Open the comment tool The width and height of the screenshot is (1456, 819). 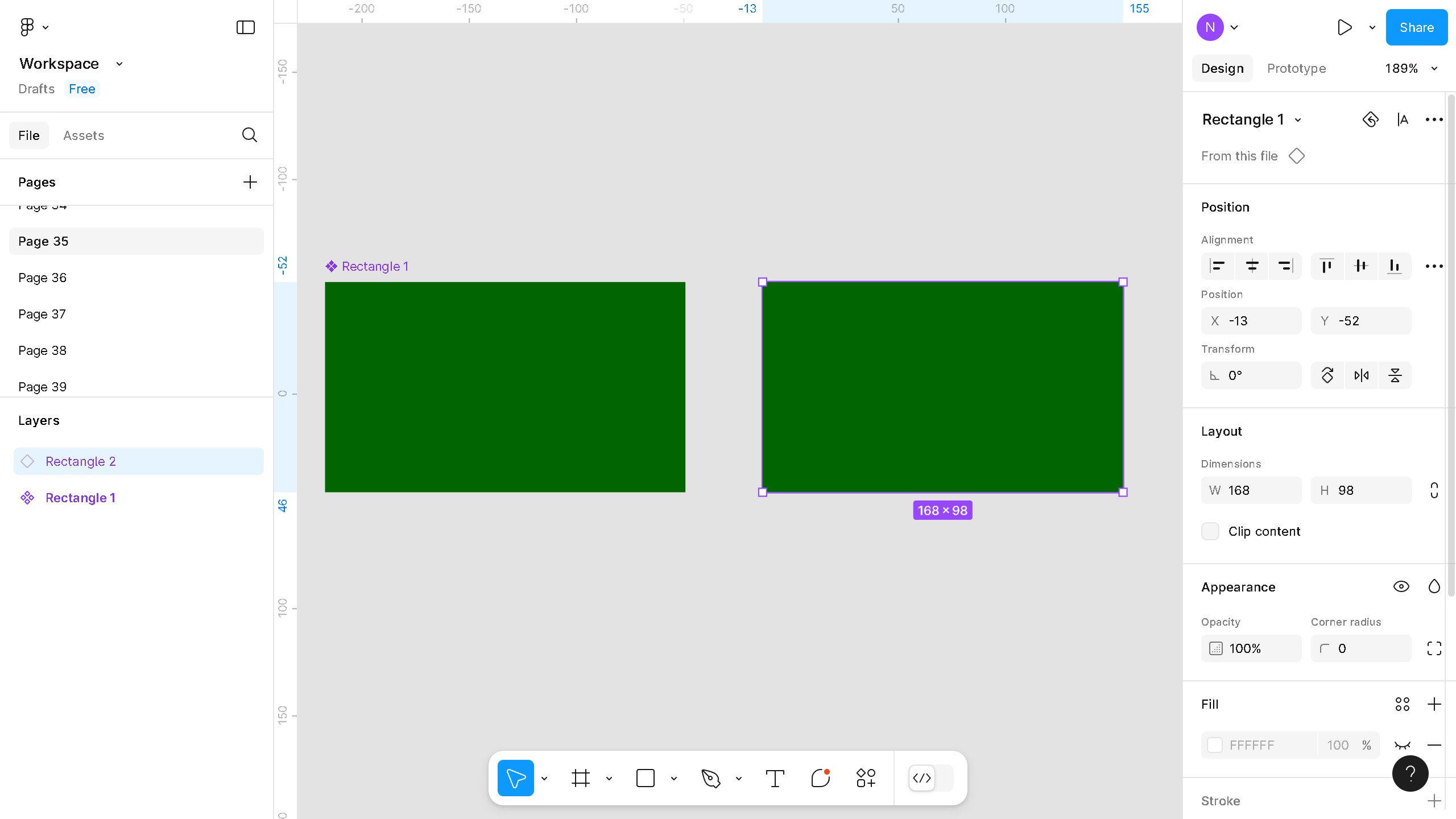[x=820, y=778]
